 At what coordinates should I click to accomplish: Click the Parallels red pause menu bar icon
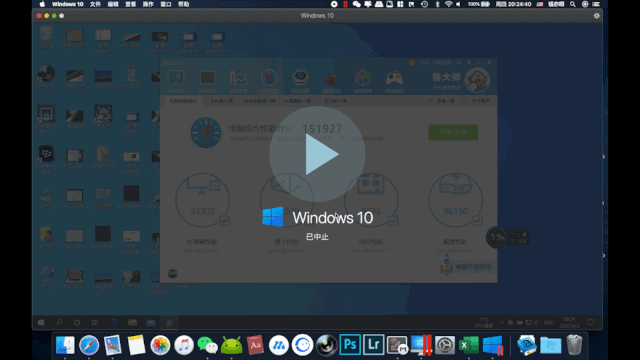[345, 4]
